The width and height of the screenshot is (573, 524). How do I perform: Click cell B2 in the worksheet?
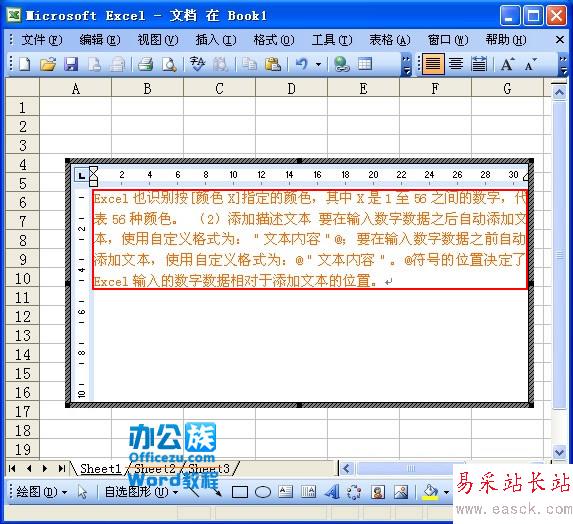tap(147, 126)
